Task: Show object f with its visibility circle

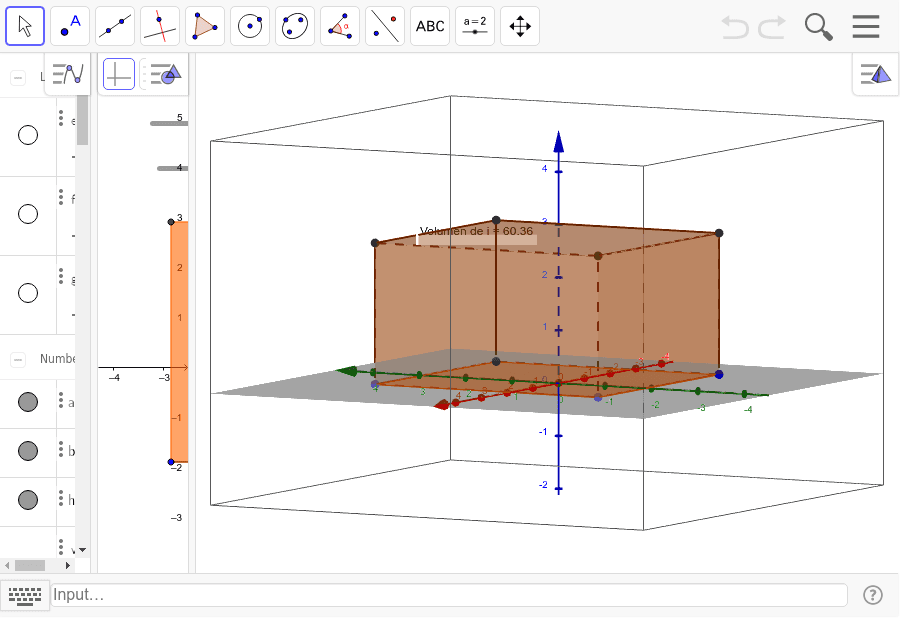Action: tap(28, 214)
